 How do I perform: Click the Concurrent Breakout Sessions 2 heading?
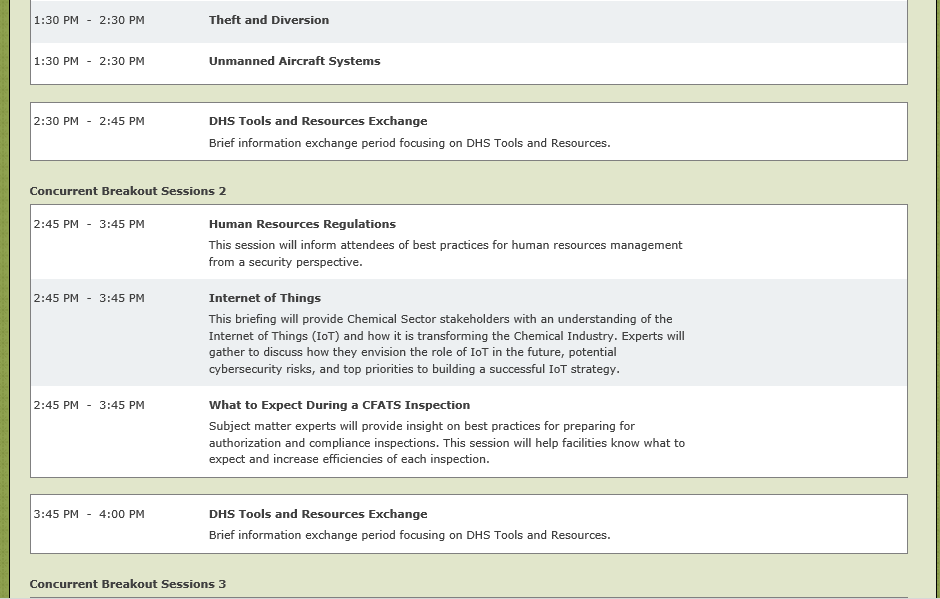tap(128, 191)
